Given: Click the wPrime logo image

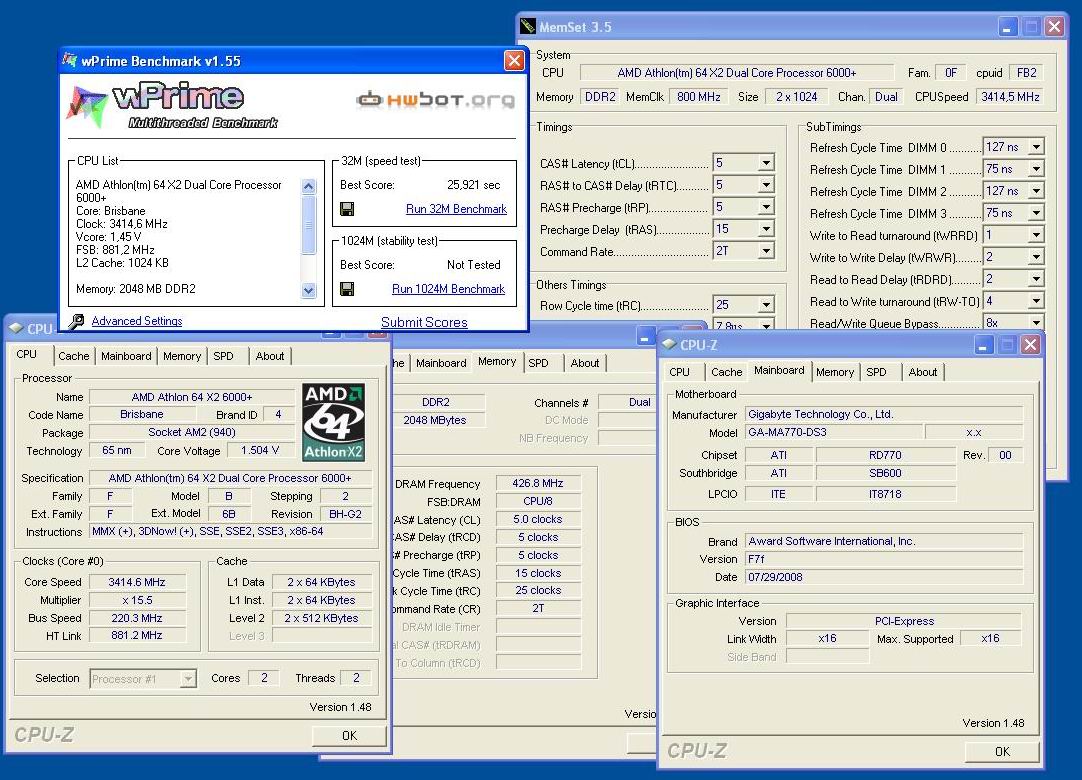Looking at the screenshot, I should click(x=173, y=106).
